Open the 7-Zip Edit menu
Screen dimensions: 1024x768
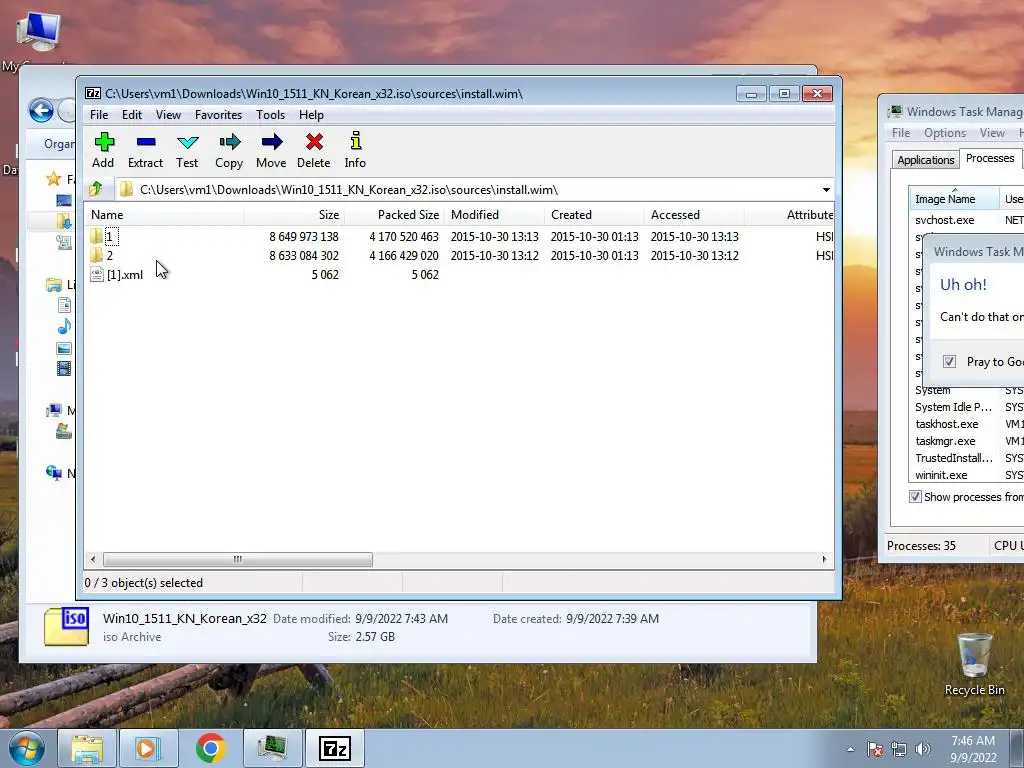131,115
